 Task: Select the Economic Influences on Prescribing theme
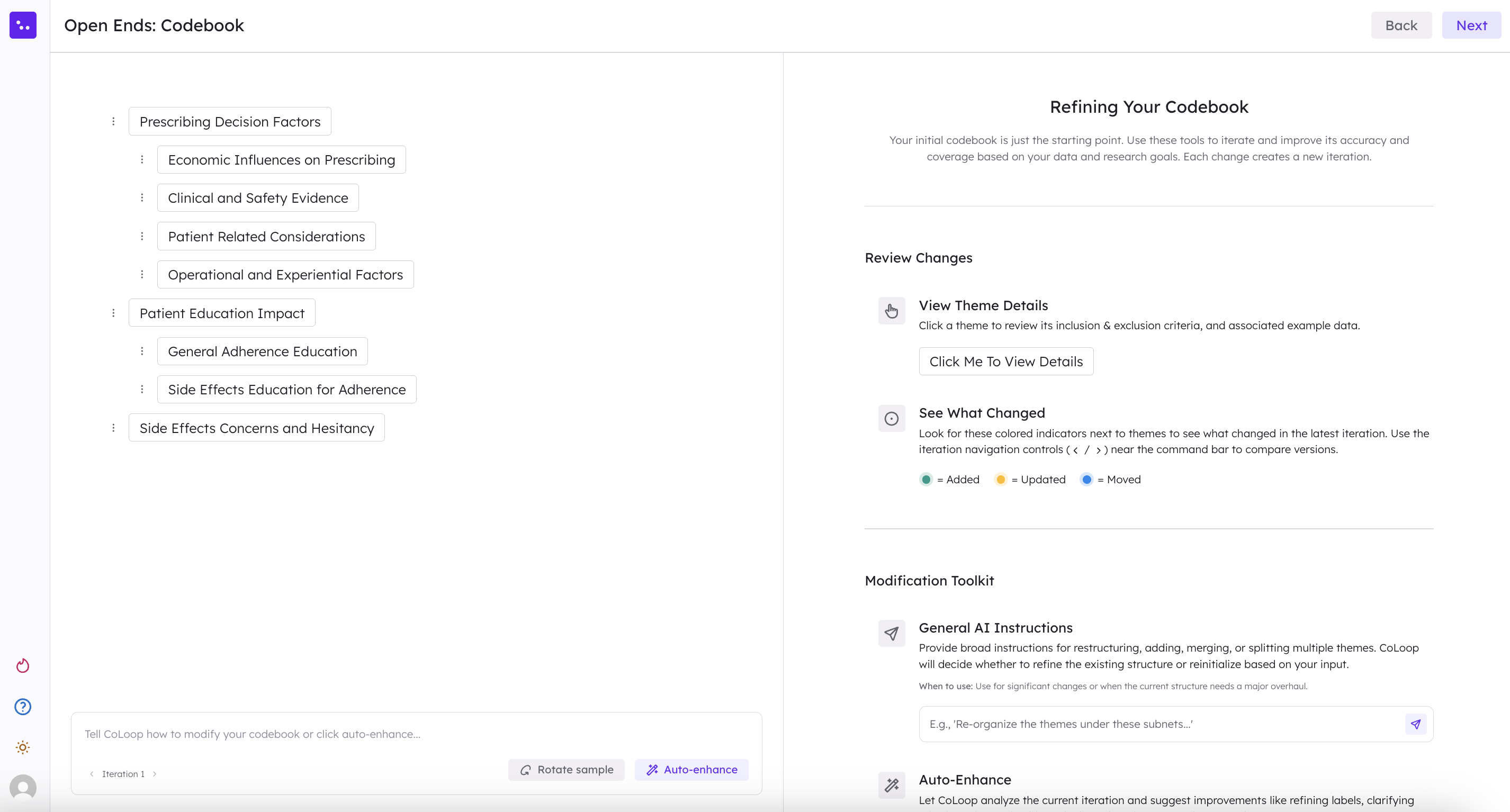(x=281, y=159)
